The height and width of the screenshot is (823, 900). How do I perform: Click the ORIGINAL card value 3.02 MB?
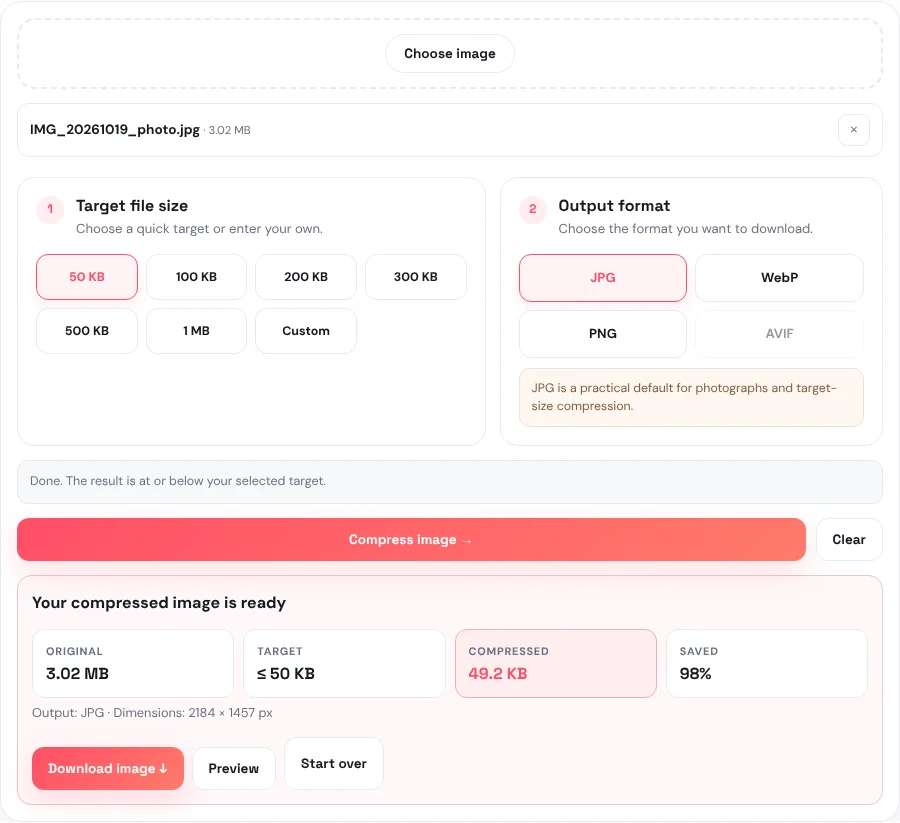77,673
